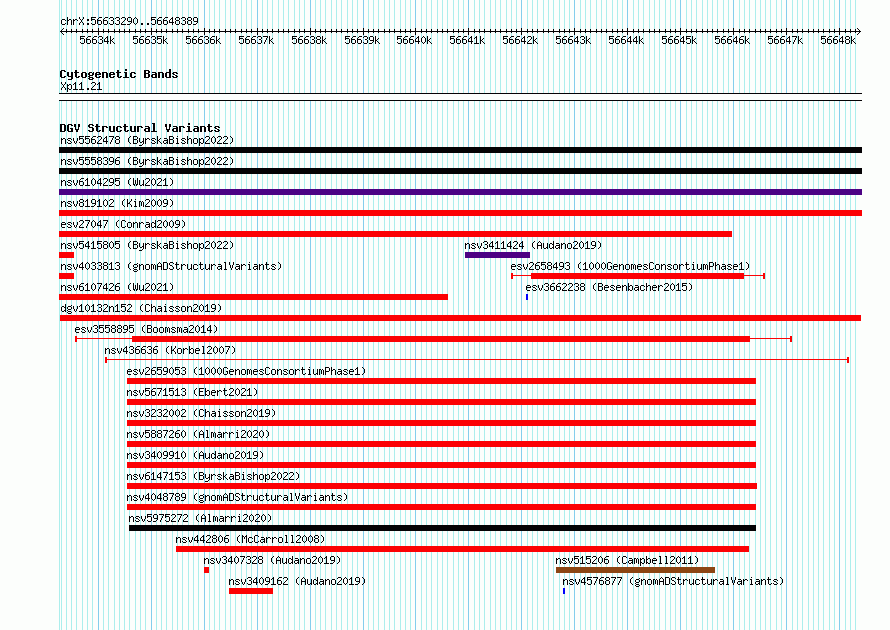
Task: Click the small blue nsv4576877 marker
Action: (x=564, y=591)
